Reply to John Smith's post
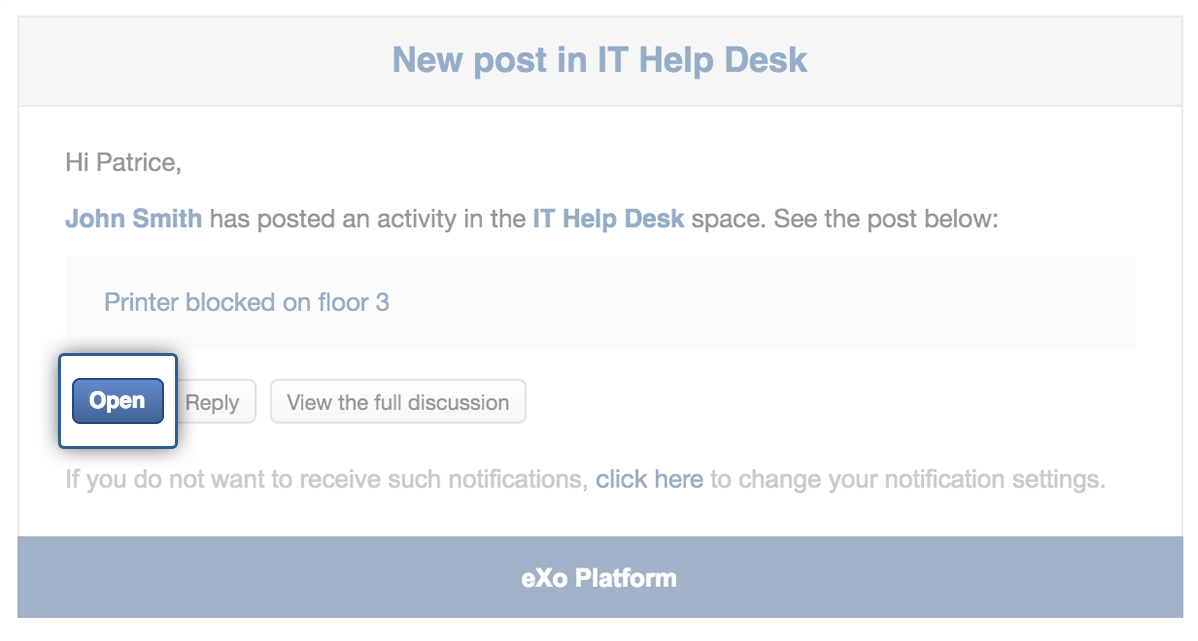The height and width of the screenshot is (641, 1198). (x=216, y=402)
